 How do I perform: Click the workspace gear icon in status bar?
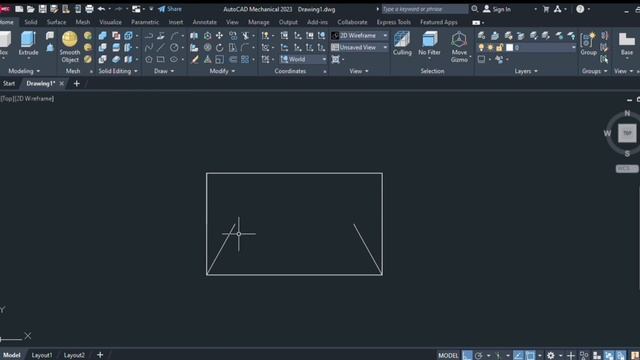(551, 356)
